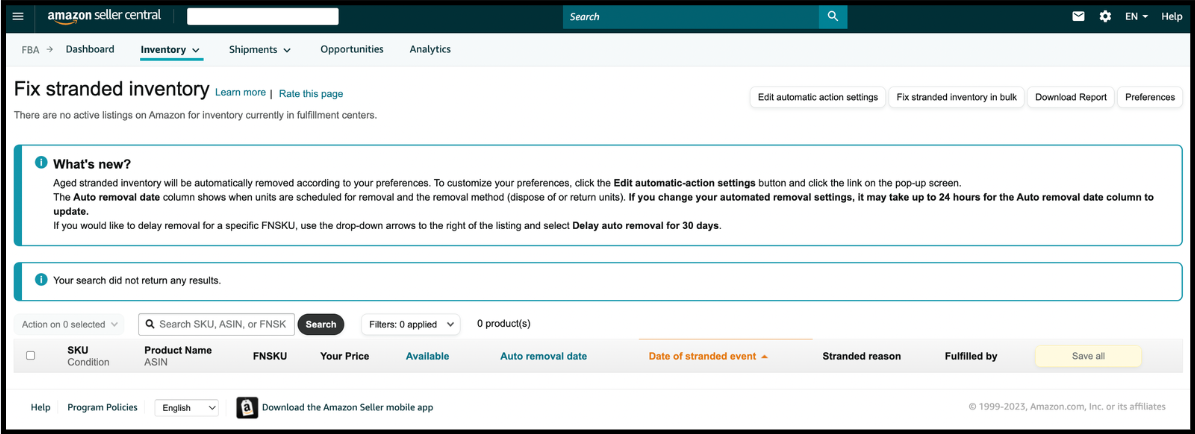Click the Download Report button
This screenshot has height=434, width=1195.
(x=1071, y=97)
